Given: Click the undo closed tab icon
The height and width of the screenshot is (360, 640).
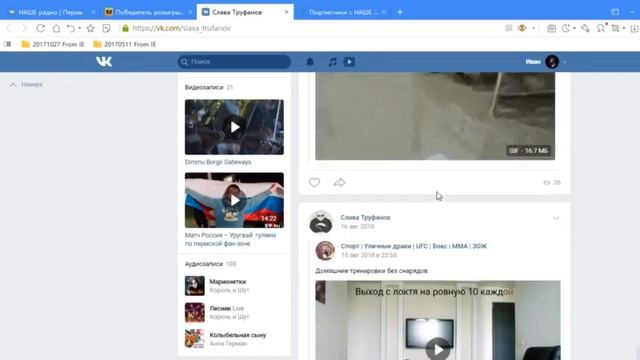Looking at the screenshot, I should coord(71,28).
